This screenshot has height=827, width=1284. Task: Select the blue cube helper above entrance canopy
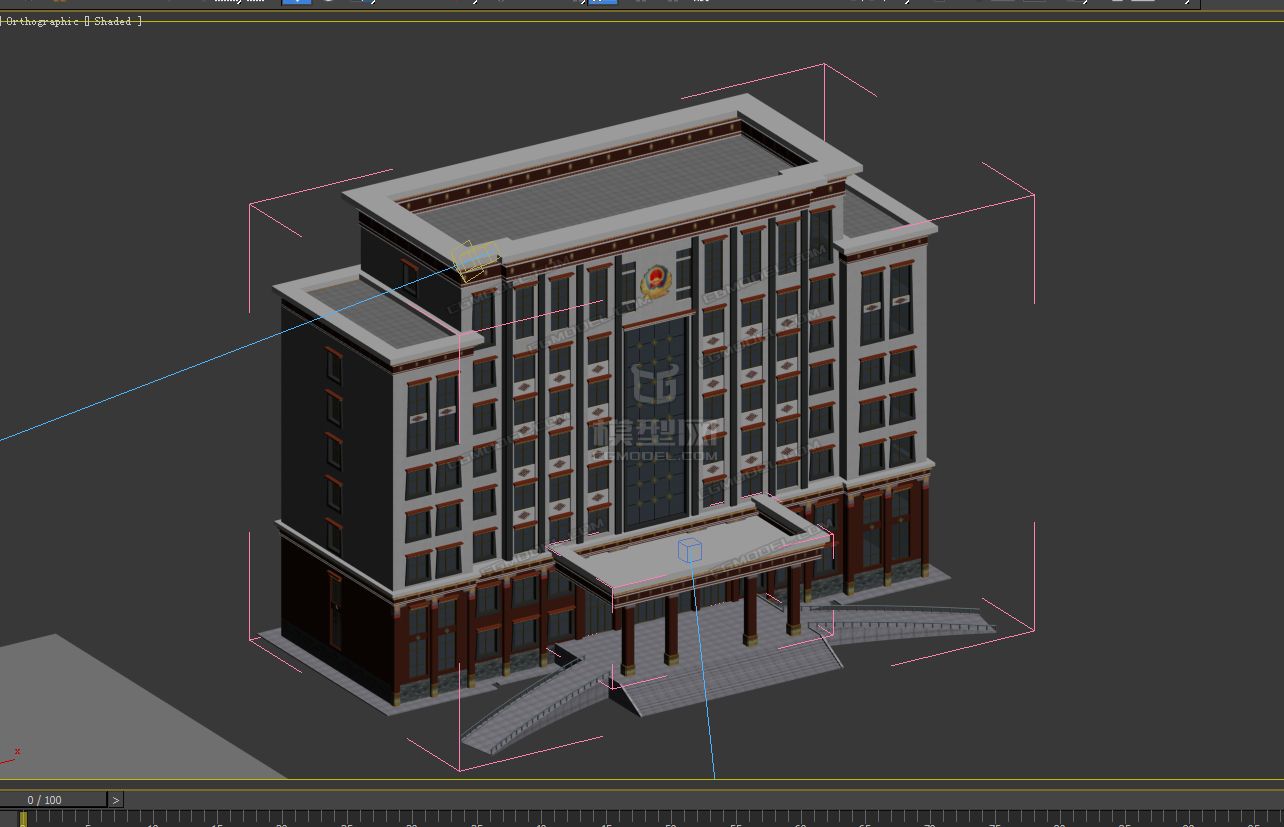(x=690, y=550)
